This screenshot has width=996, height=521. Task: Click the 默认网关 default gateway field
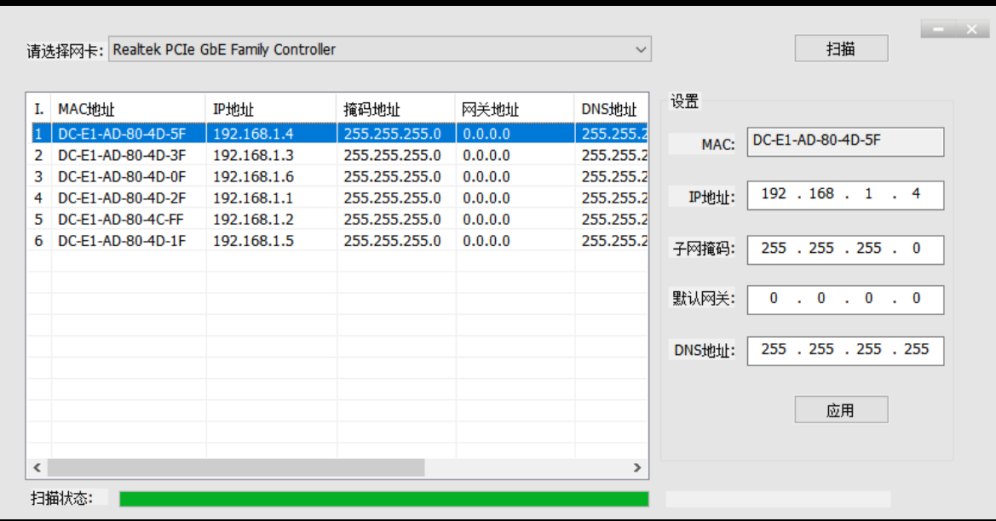coord(845,299)
